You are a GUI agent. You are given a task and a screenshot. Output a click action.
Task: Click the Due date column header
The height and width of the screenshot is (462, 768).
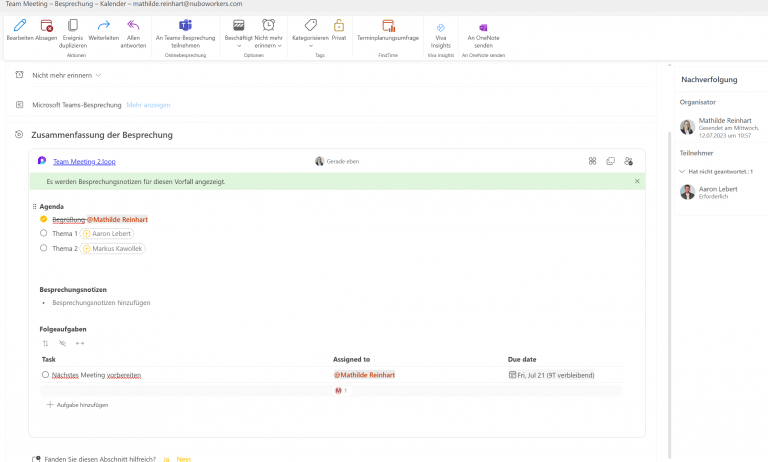point(522,359)
